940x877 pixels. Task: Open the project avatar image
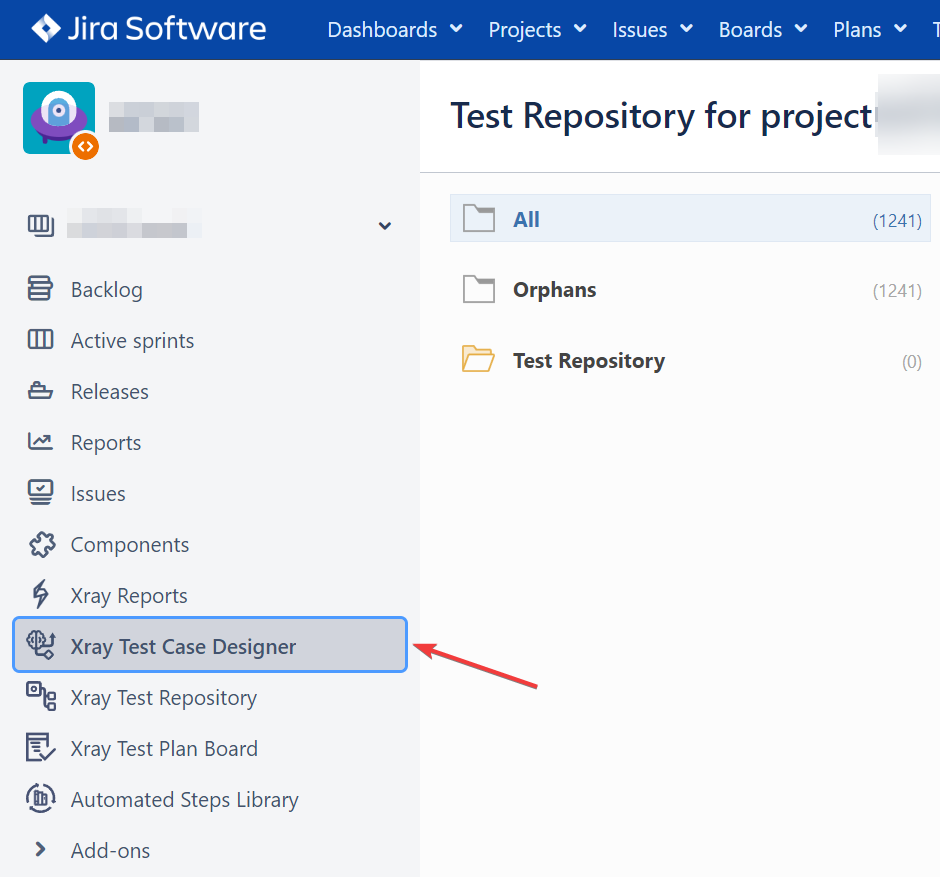(59, 118)
